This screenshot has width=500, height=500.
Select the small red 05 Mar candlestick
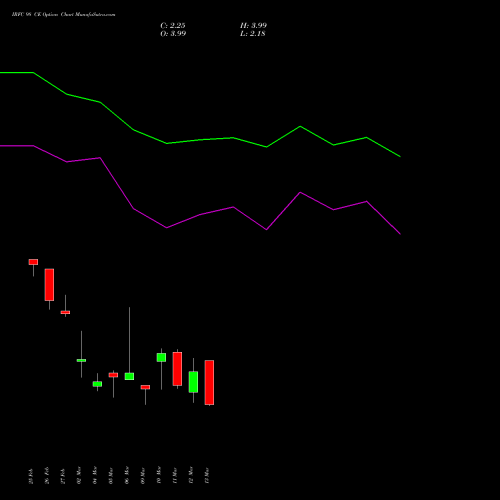113,375
